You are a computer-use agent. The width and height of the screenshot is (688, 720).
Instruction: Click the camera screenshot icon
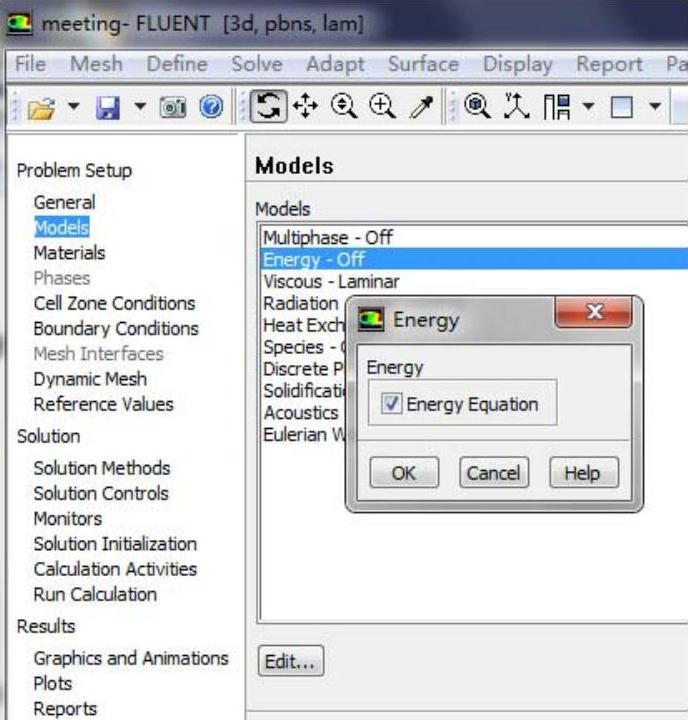tap(173, 107)
